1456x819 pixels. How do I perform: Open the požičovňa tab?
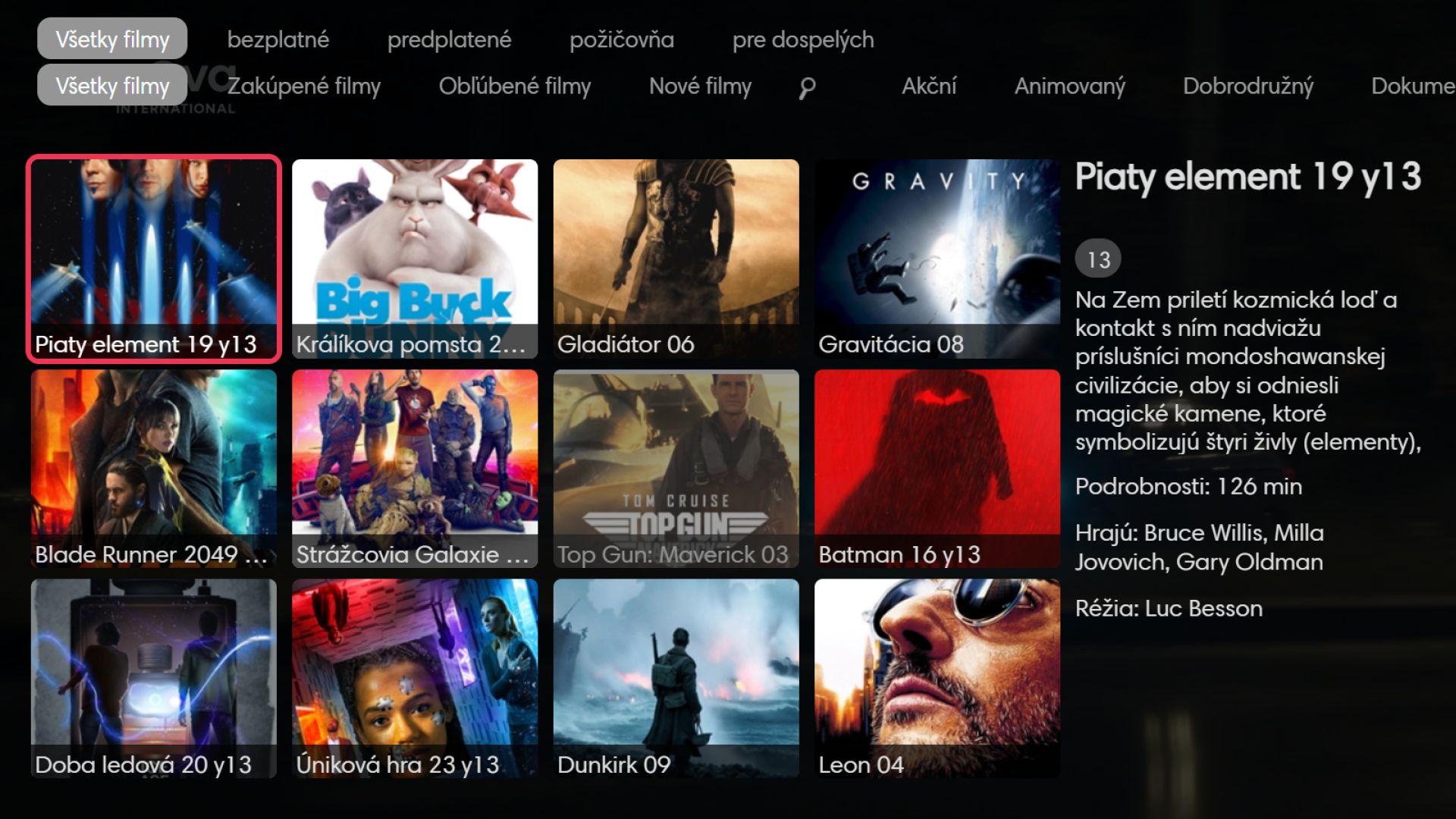pos(622,39)
